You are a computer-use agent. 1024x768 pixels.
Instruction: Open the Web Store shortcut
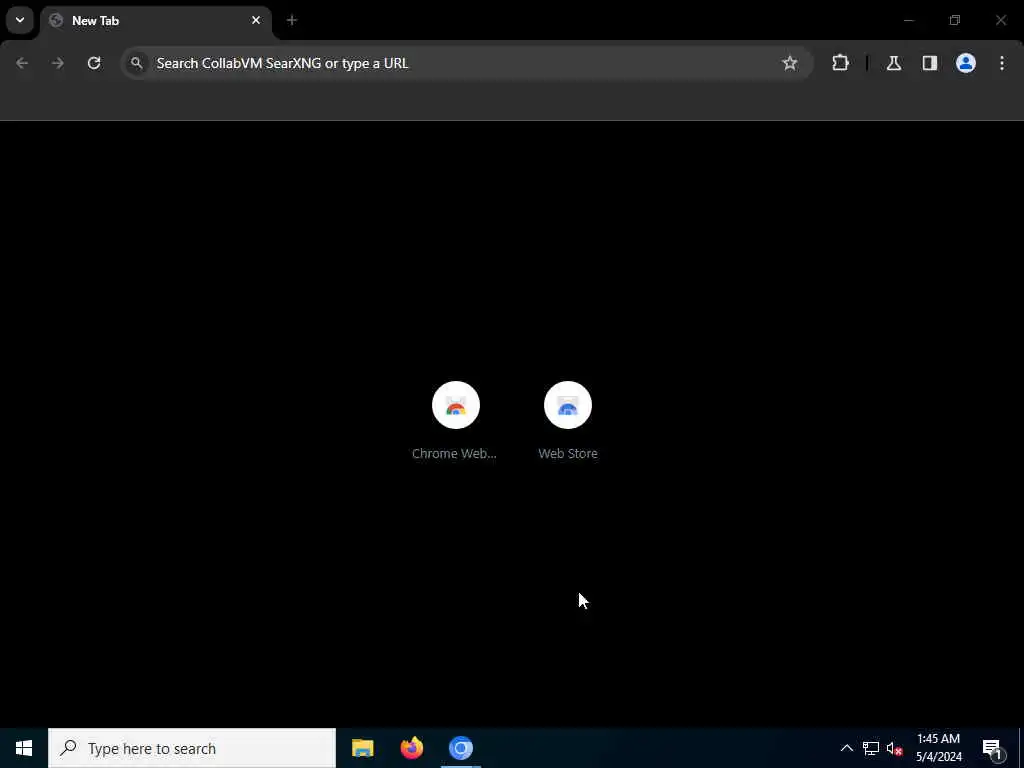tap(568, 421)
